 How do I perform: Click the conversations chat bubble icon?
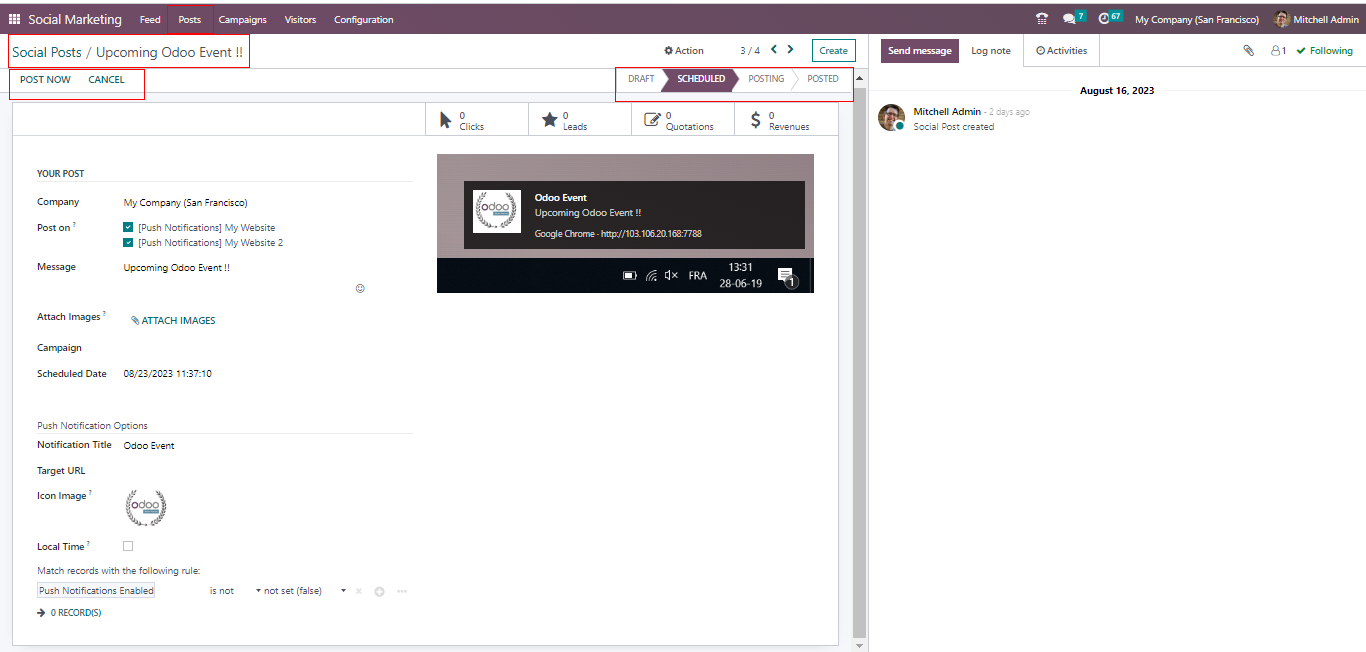(x=1069, y=19)
